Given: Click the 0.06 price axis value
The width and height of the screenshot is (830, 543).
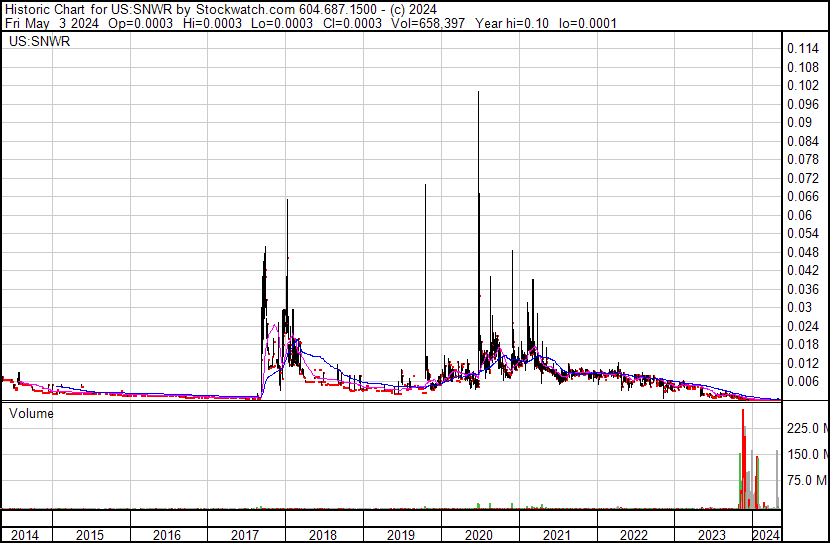Looking at the screenshot, I should coord(799,215).
